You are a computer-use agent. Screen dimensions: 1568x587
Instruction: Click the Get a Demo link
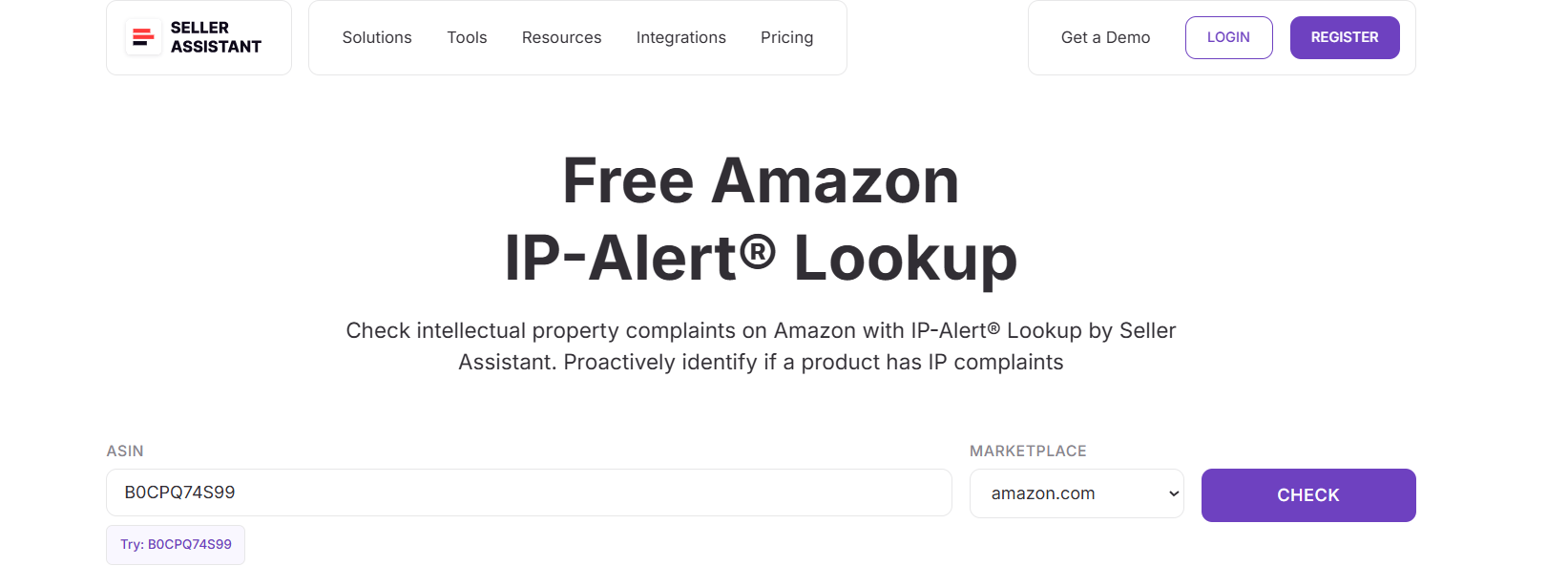1104,37
